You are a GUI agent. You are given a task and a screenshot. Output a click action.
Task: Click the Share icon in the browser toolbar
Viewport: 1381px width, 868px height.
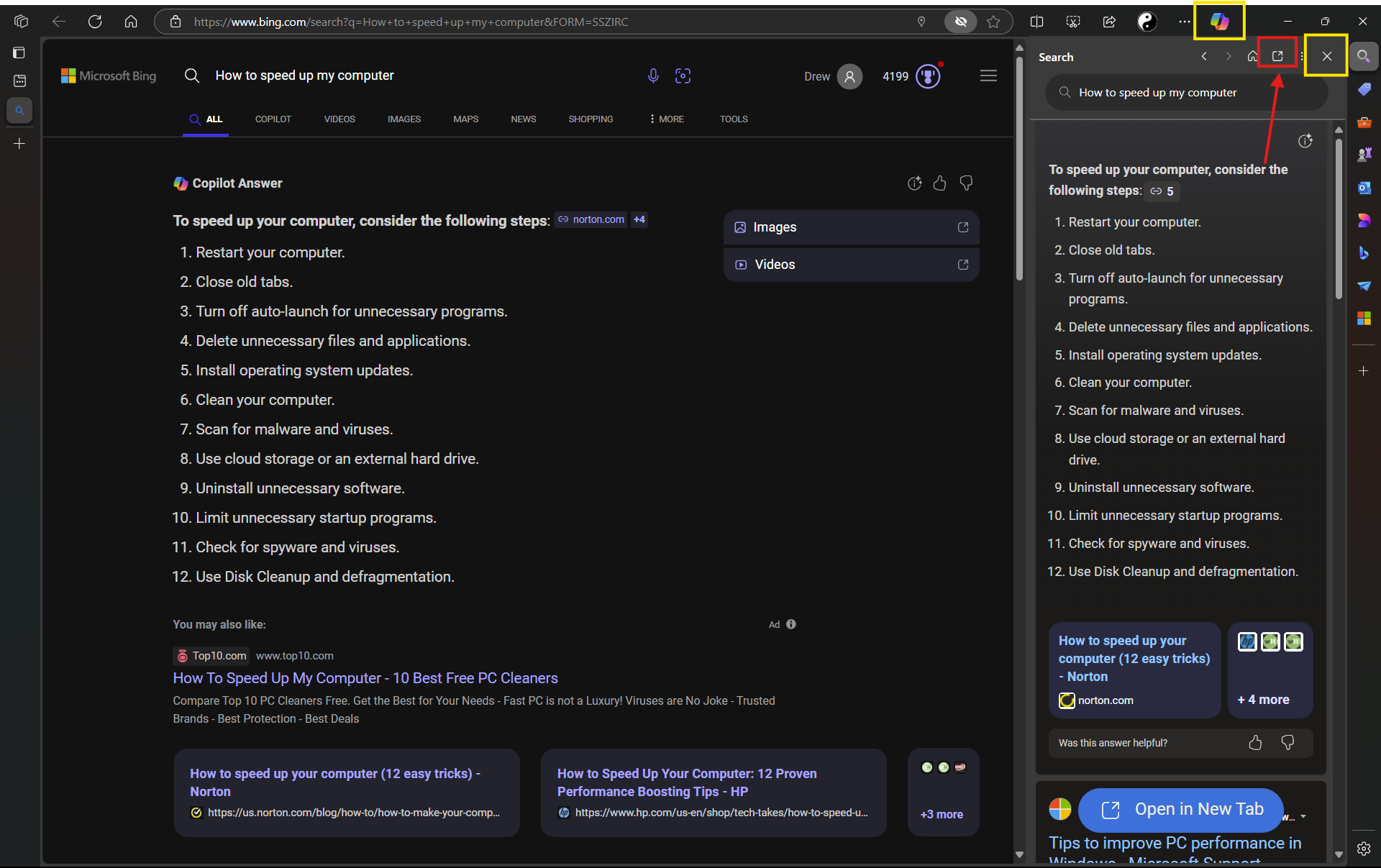pos(1109,22)
